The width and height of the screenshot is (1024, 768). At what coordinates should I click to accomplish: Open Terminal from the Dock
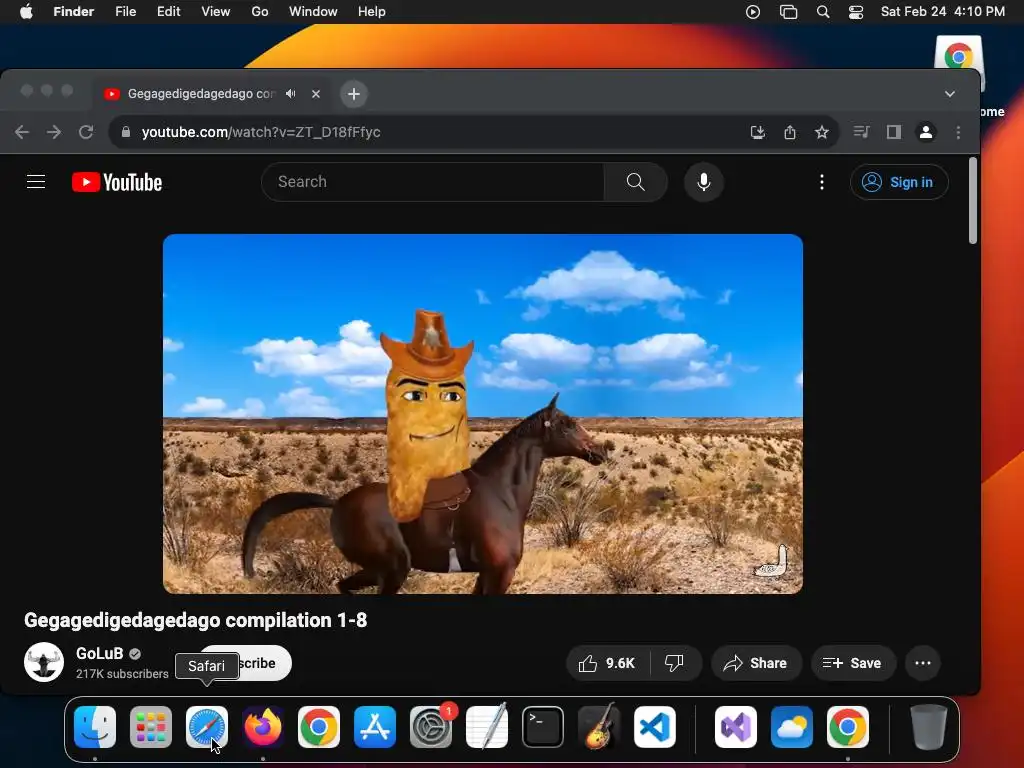click(543, 727)
